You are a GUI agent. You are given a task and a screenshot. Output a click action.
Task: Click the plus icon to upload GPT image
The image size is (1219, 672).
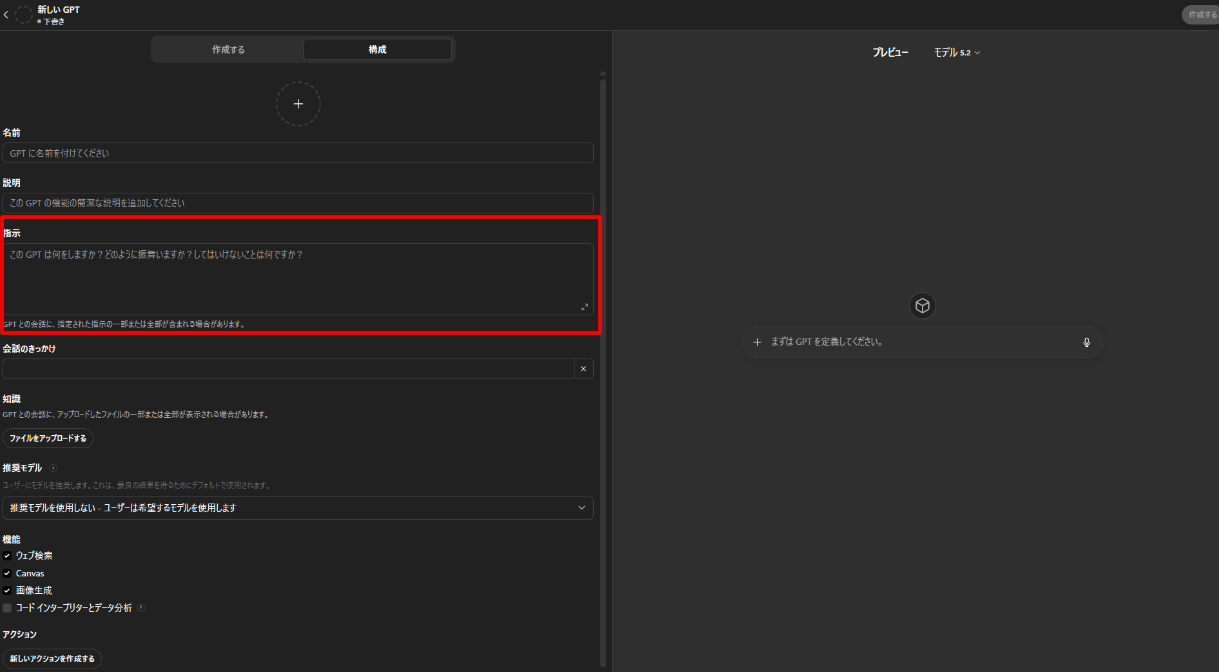[x=298, y=104]
